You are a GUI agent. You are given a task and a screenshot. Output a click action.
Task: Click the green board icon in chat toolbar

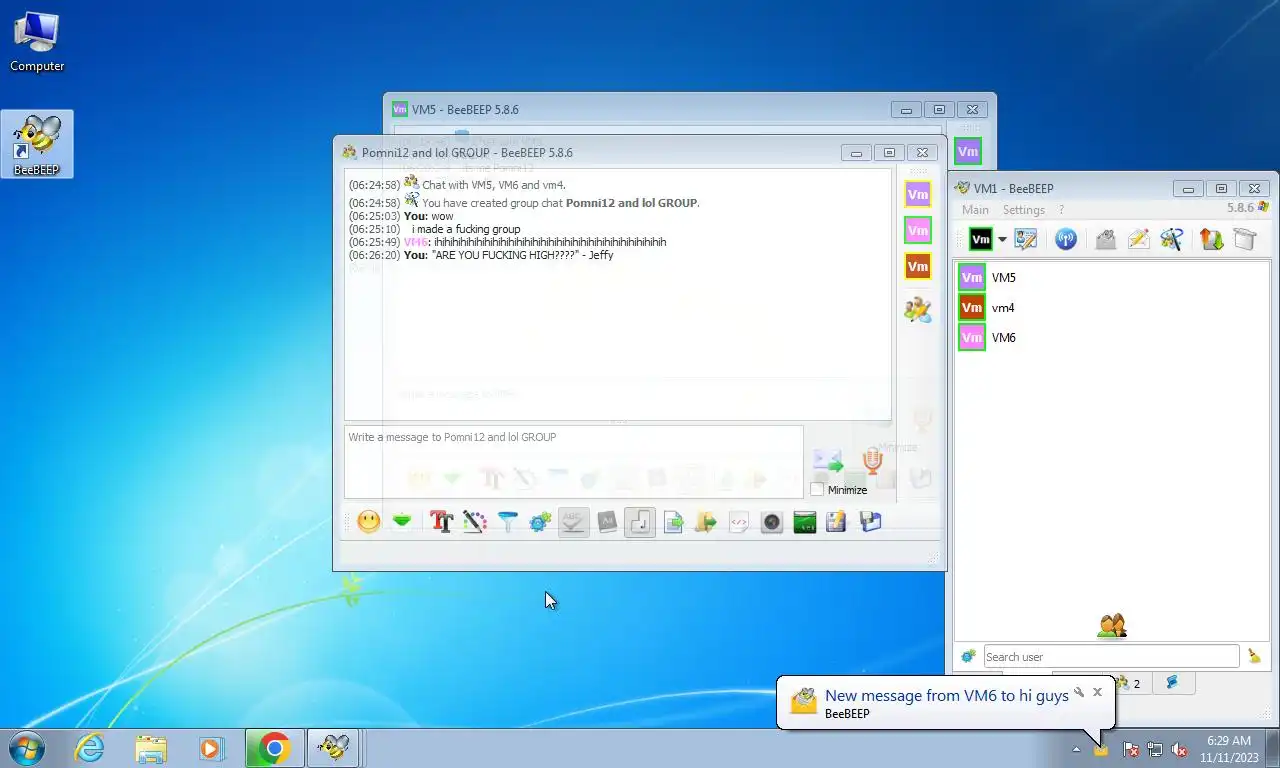pyautogui.click(x=804, y=522)
